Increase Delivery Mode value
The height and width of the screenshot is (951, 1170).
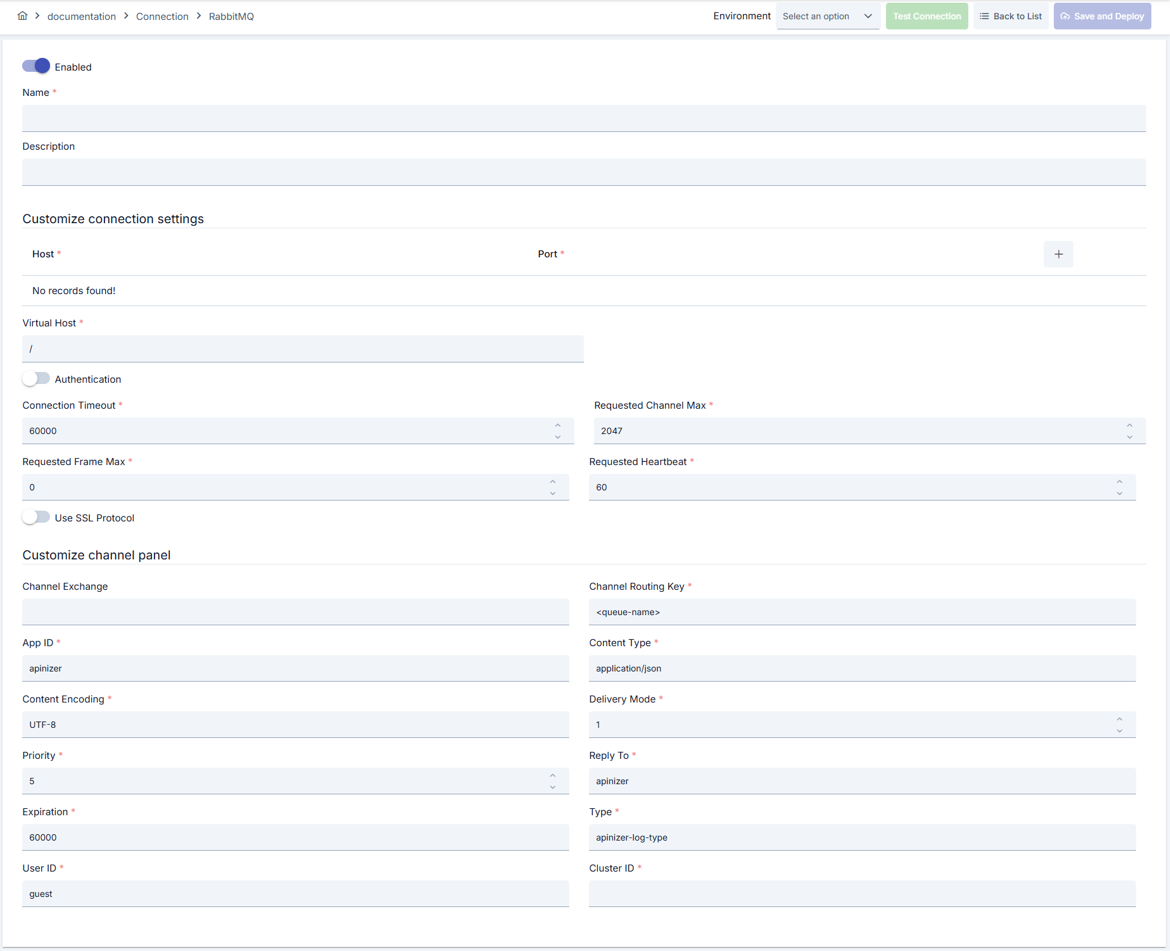(x=1119, y=719)
